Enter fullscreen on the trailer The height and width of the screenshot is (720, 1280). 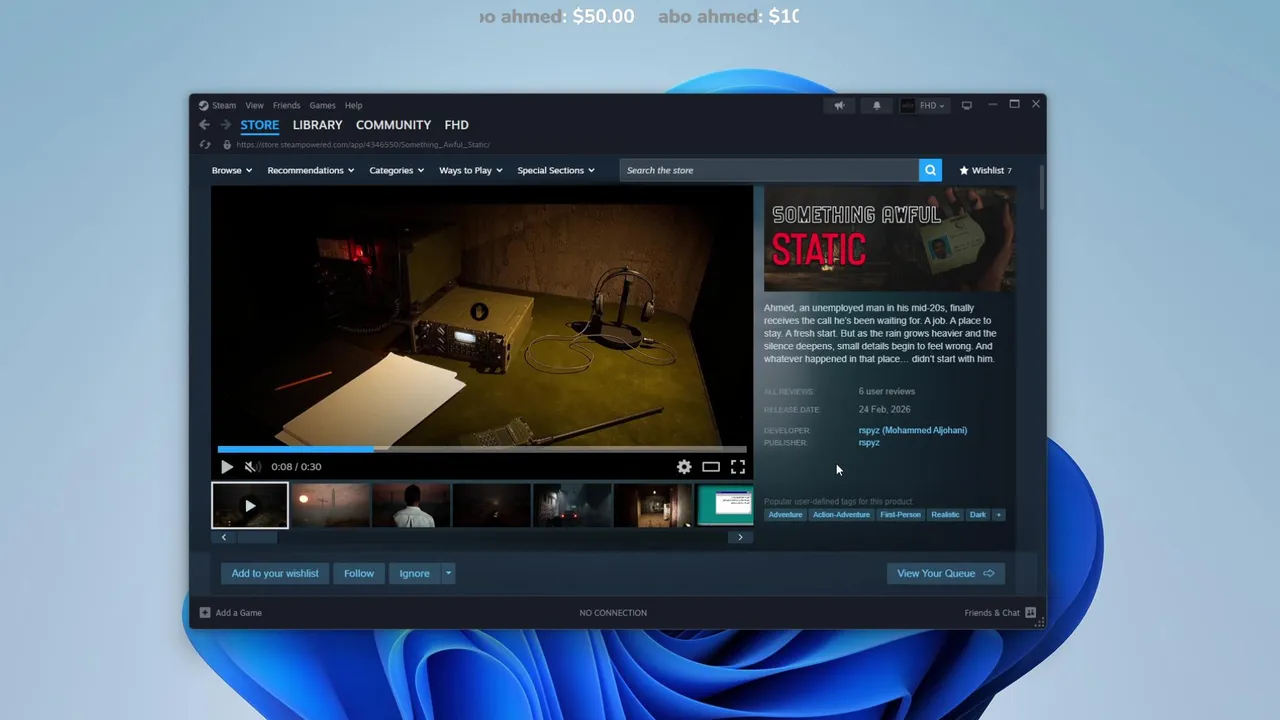coord(738,467)
